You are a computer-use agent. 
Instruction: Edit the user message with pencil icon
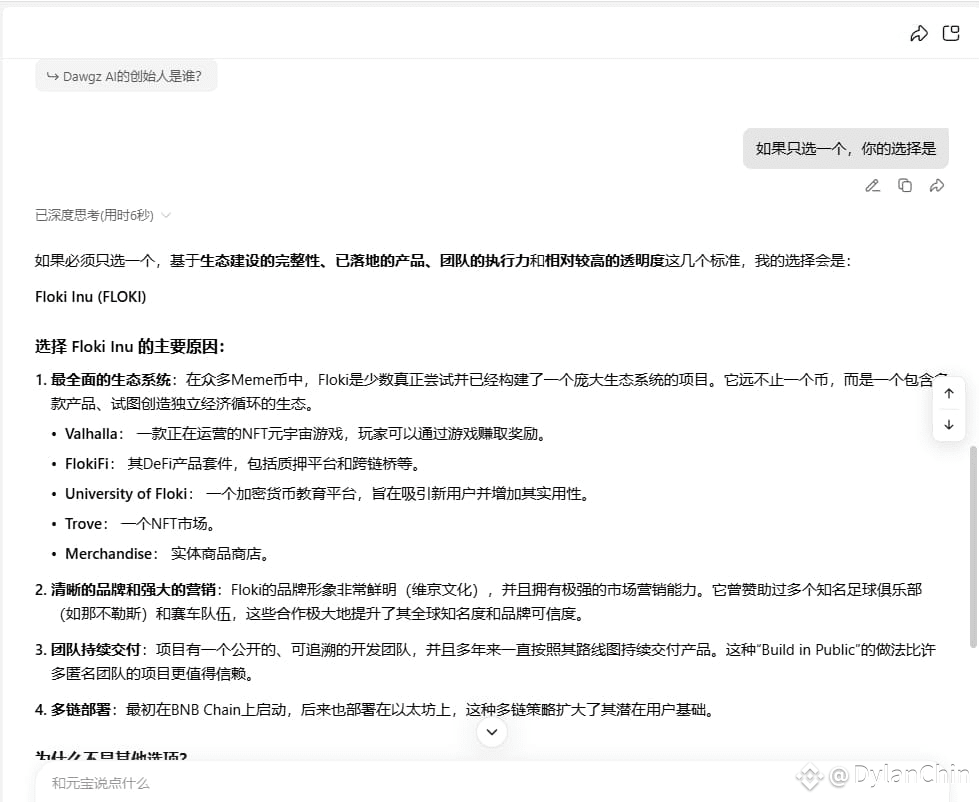872,185
